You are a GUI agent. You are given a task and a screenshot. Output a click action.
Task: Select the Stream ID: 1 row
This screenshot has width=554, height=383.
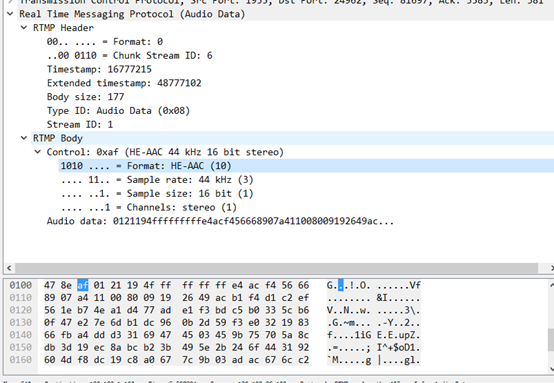click(80, 124)
